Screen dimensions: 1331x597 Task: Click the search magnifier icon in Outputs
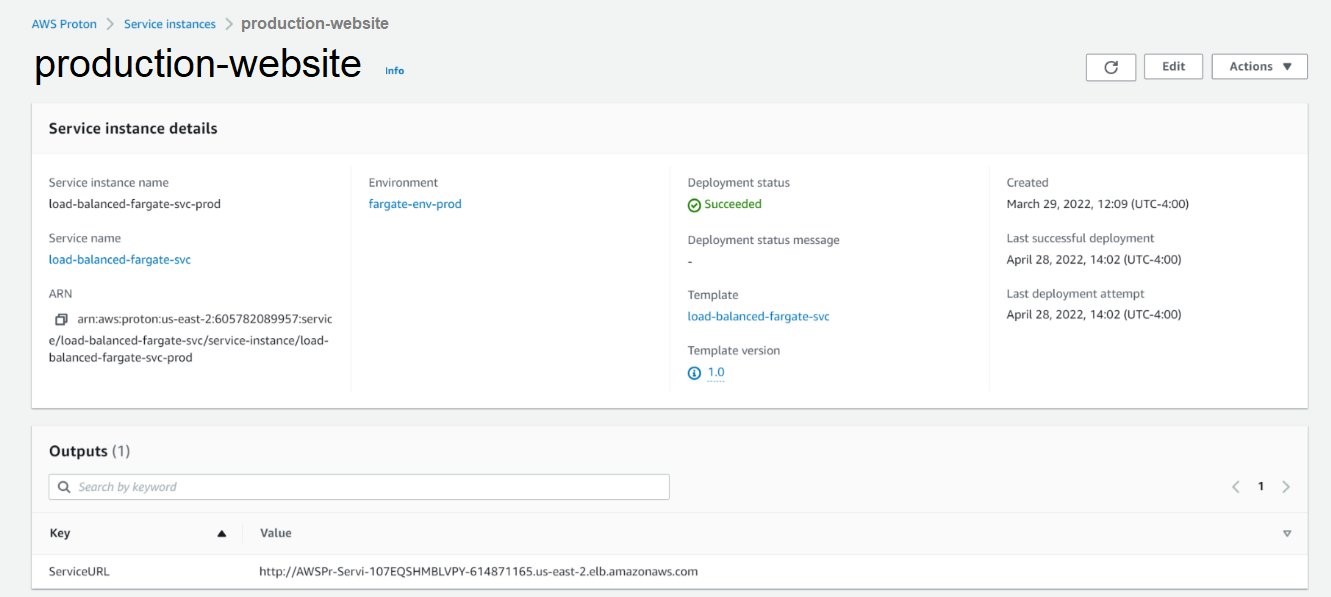pyautogui.click(x=64, y=487)
